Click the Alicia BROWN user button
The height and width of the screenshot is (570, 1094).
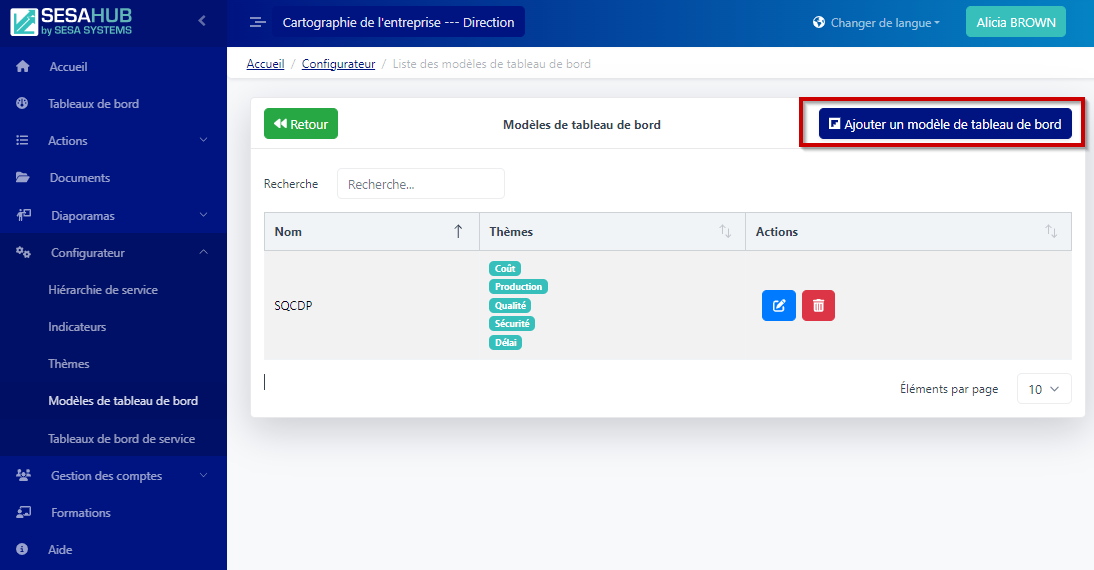click(1016, 22)
